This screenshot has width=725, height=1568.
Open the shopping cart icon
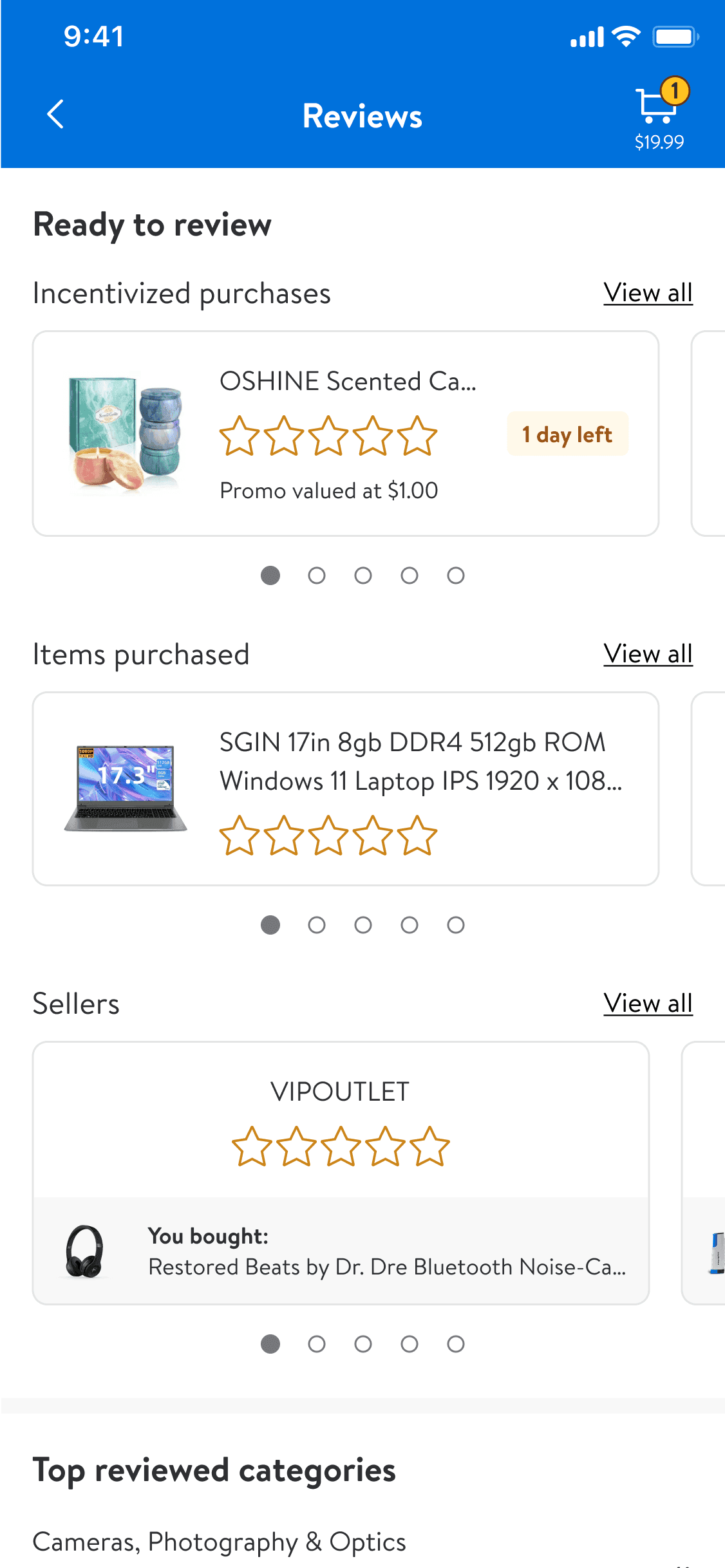tap(658, 106)
